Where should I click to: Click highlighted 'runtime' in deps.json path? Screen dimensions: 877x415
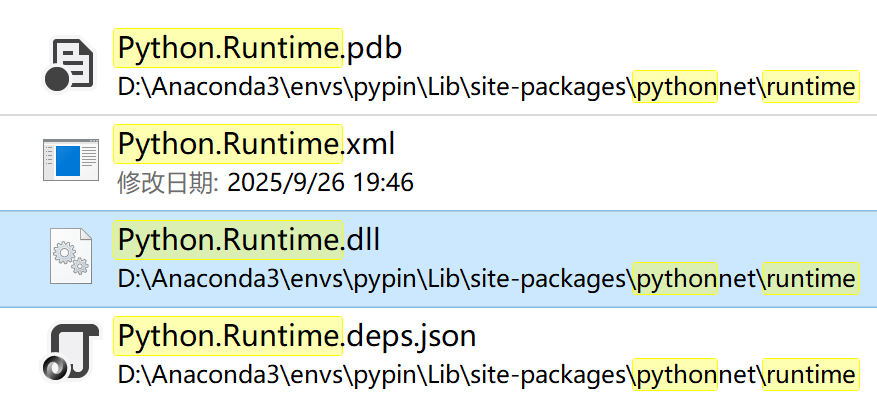tap(810, 375)
